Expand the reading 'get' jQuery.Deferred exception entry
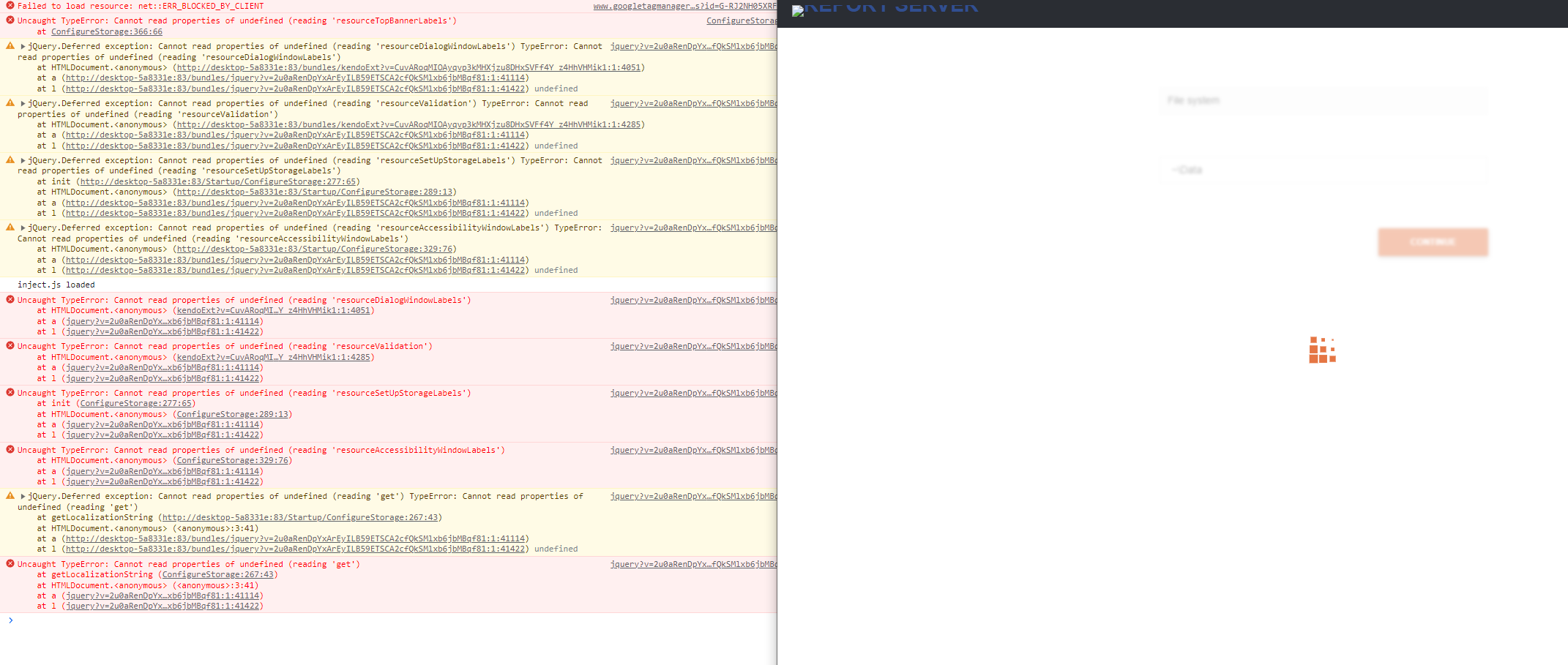Viewport: 1568px width, 665px height. point(23,497)
